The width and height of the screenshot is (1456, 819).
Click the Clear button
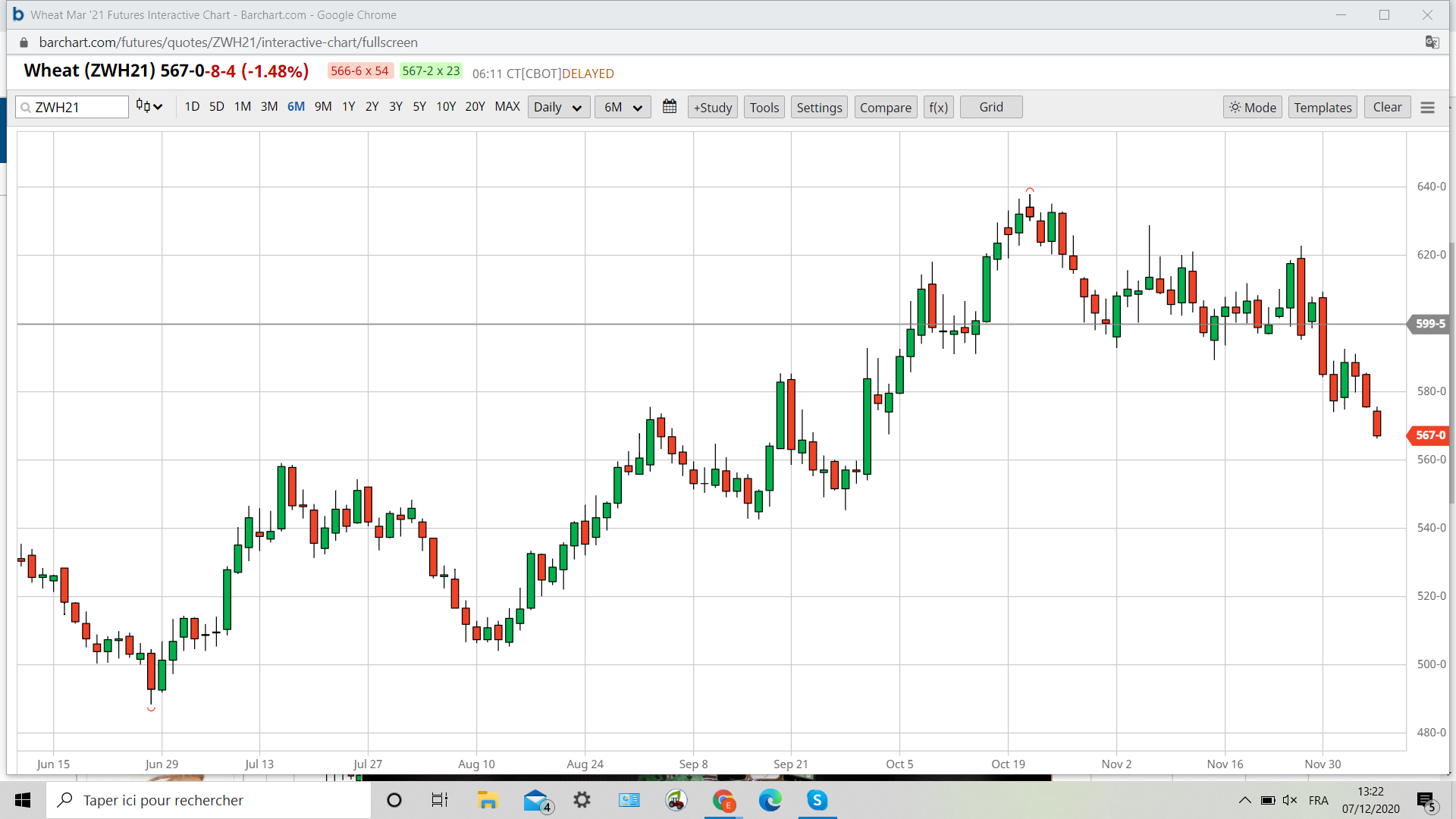coord(1387,107)
